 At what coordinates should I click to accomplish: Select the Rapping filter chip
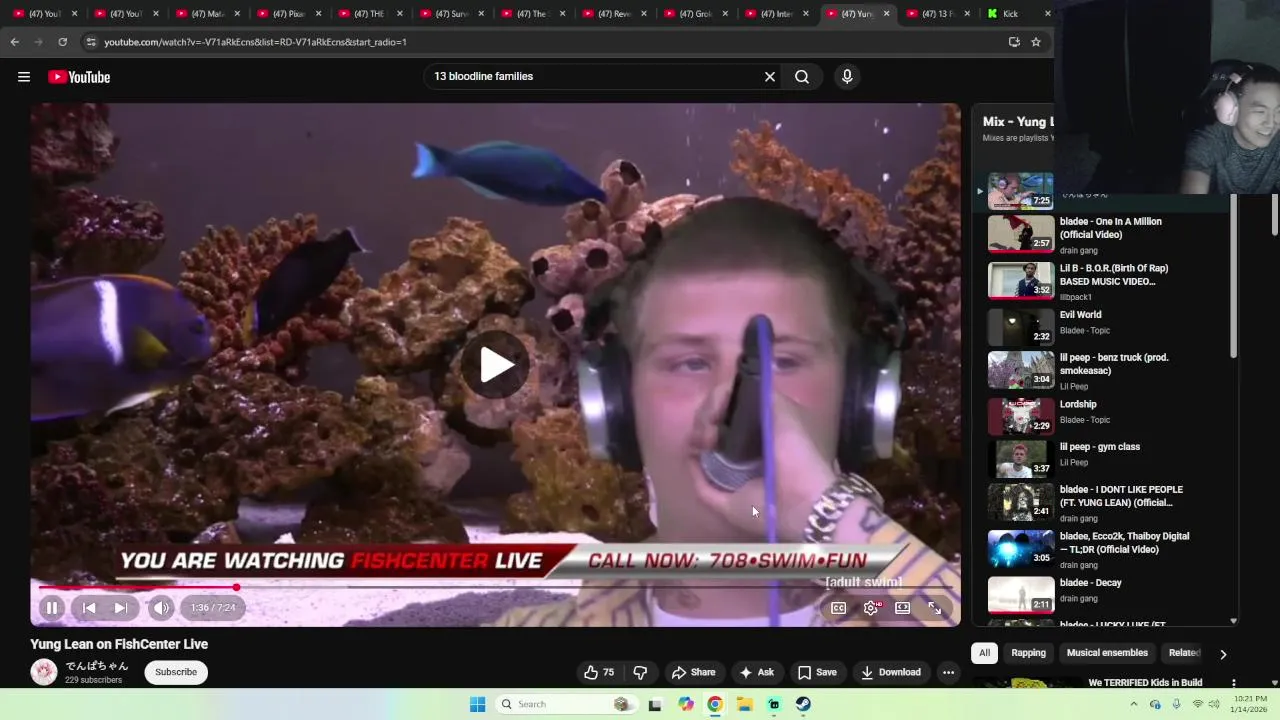pos(1028,653)
